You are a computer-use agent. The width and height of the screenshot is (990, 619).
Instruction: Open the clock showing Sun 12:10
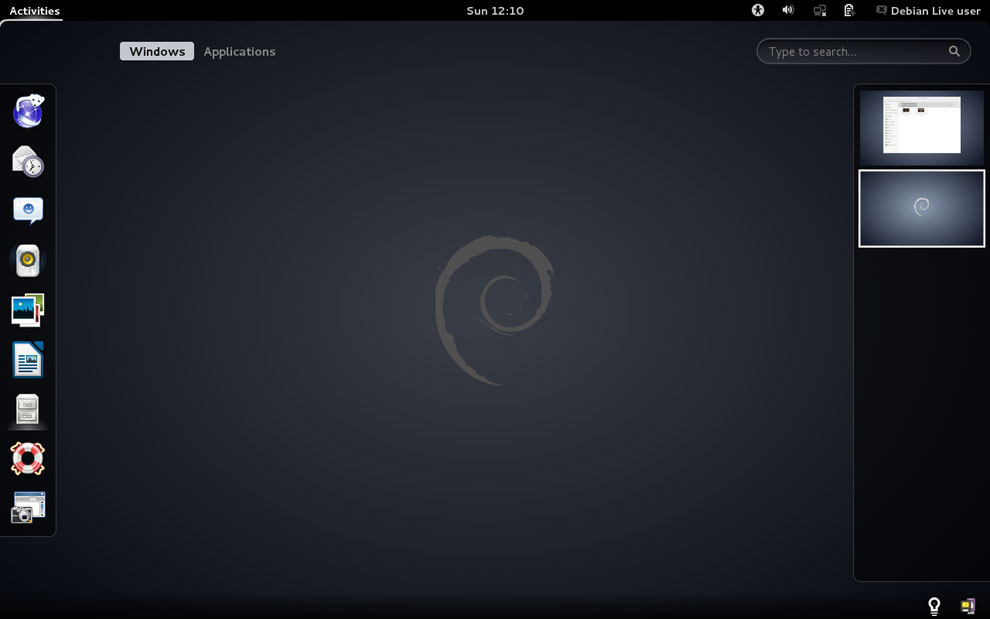[x=495, y=10]
